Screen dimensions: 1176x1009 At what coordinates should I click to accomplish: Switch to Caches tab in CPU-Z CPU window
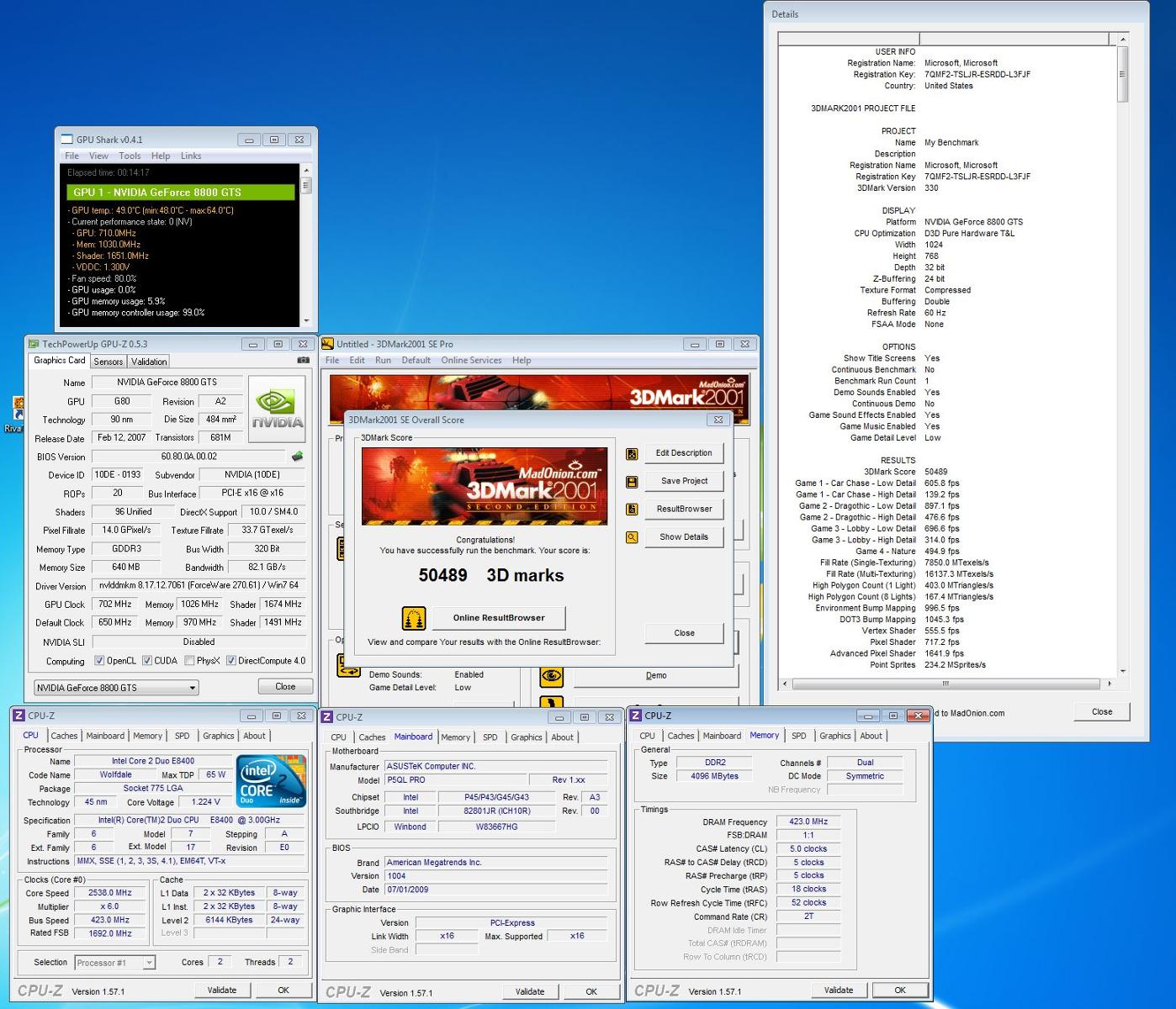click(64, 736)
